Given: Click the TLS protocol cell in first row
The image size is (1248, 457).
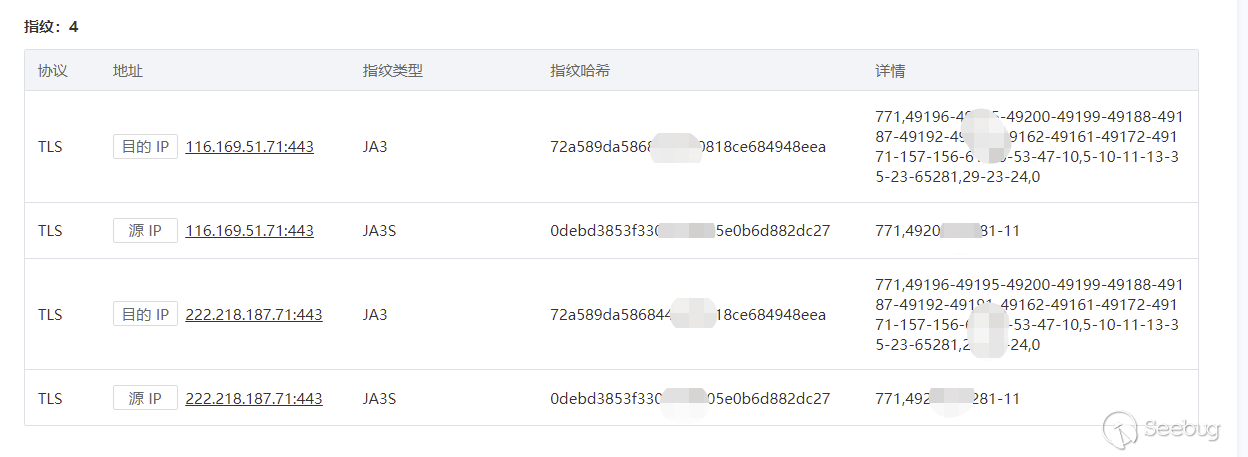Looking at the screenshot, I should click(x=50, y=147).
